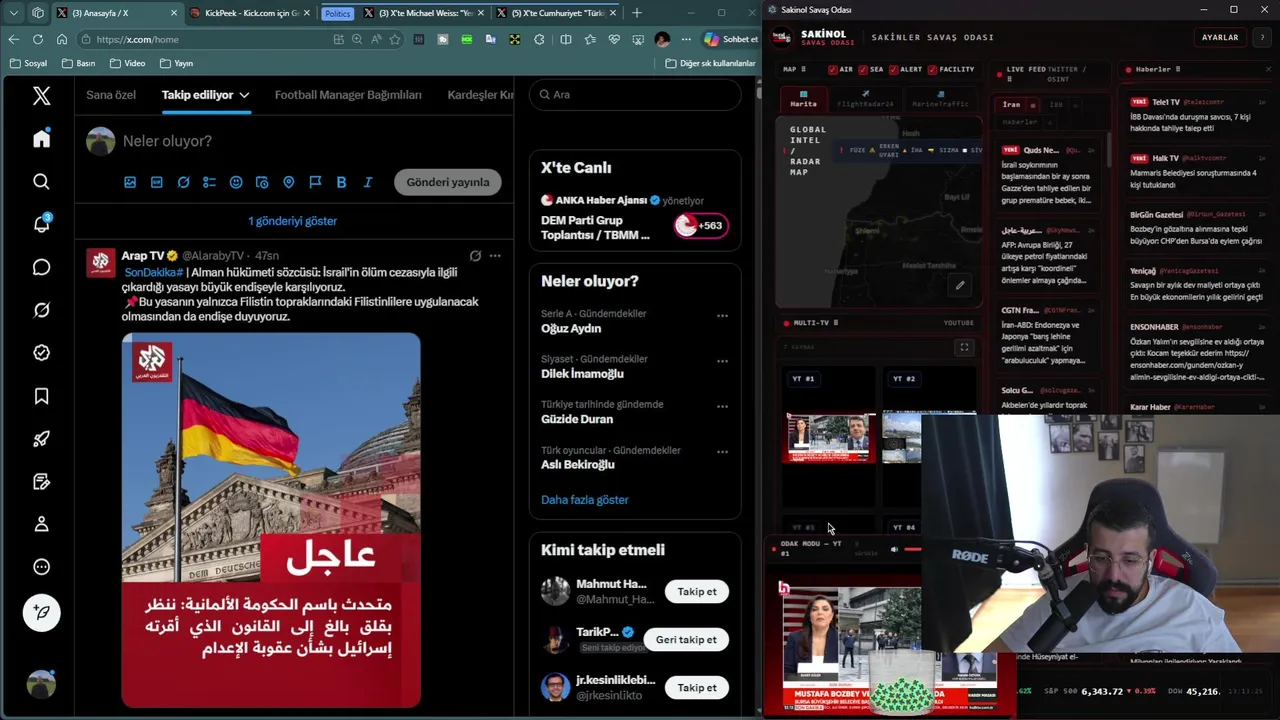Image resolution: width=1280 pixels, height=720 pixels.
Task: Switch to Sana özel timeline tab
Action: pos(110,95)
